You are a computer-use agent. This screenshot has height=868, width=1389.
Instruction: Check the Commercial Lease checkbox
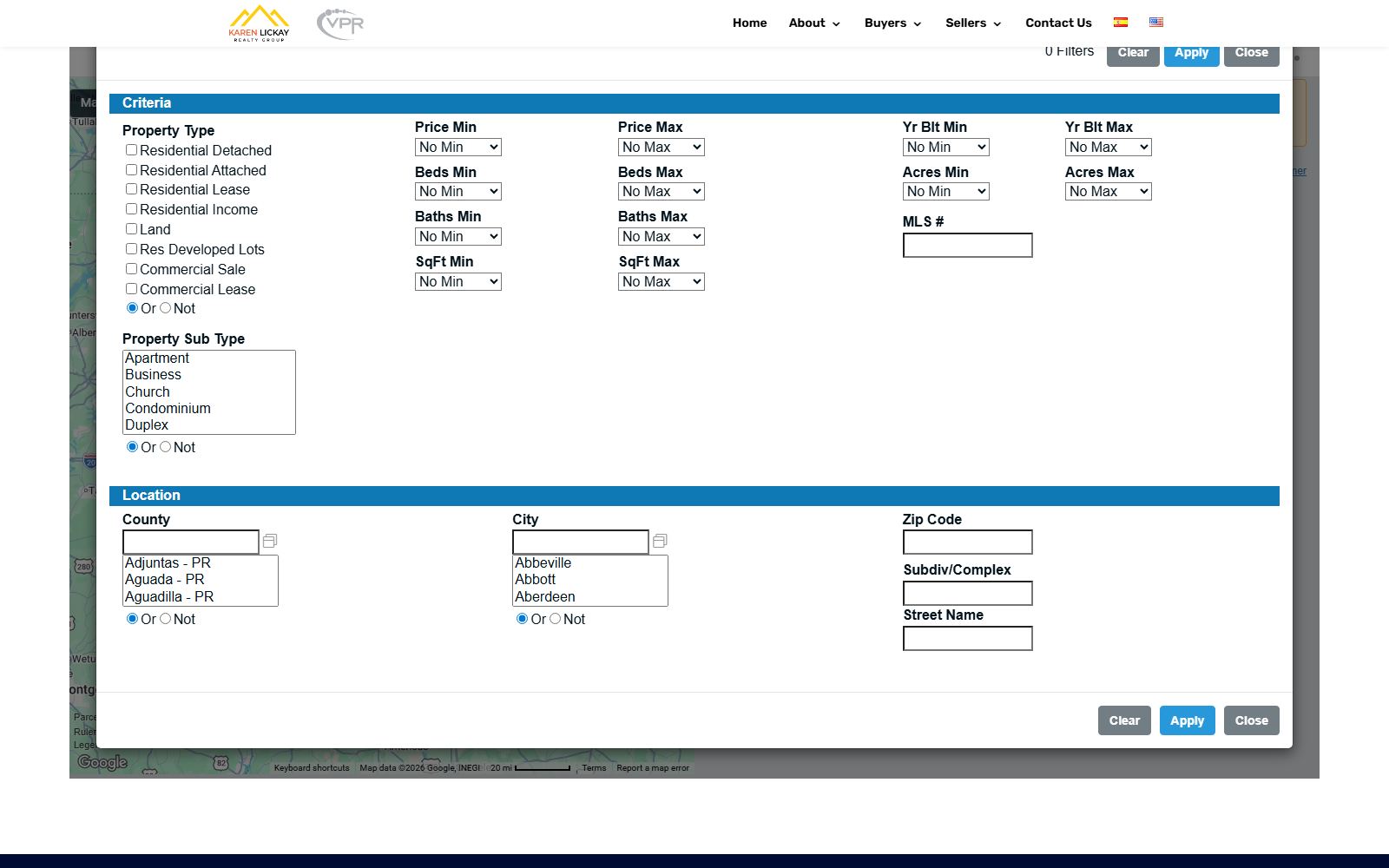click(132, 289)
